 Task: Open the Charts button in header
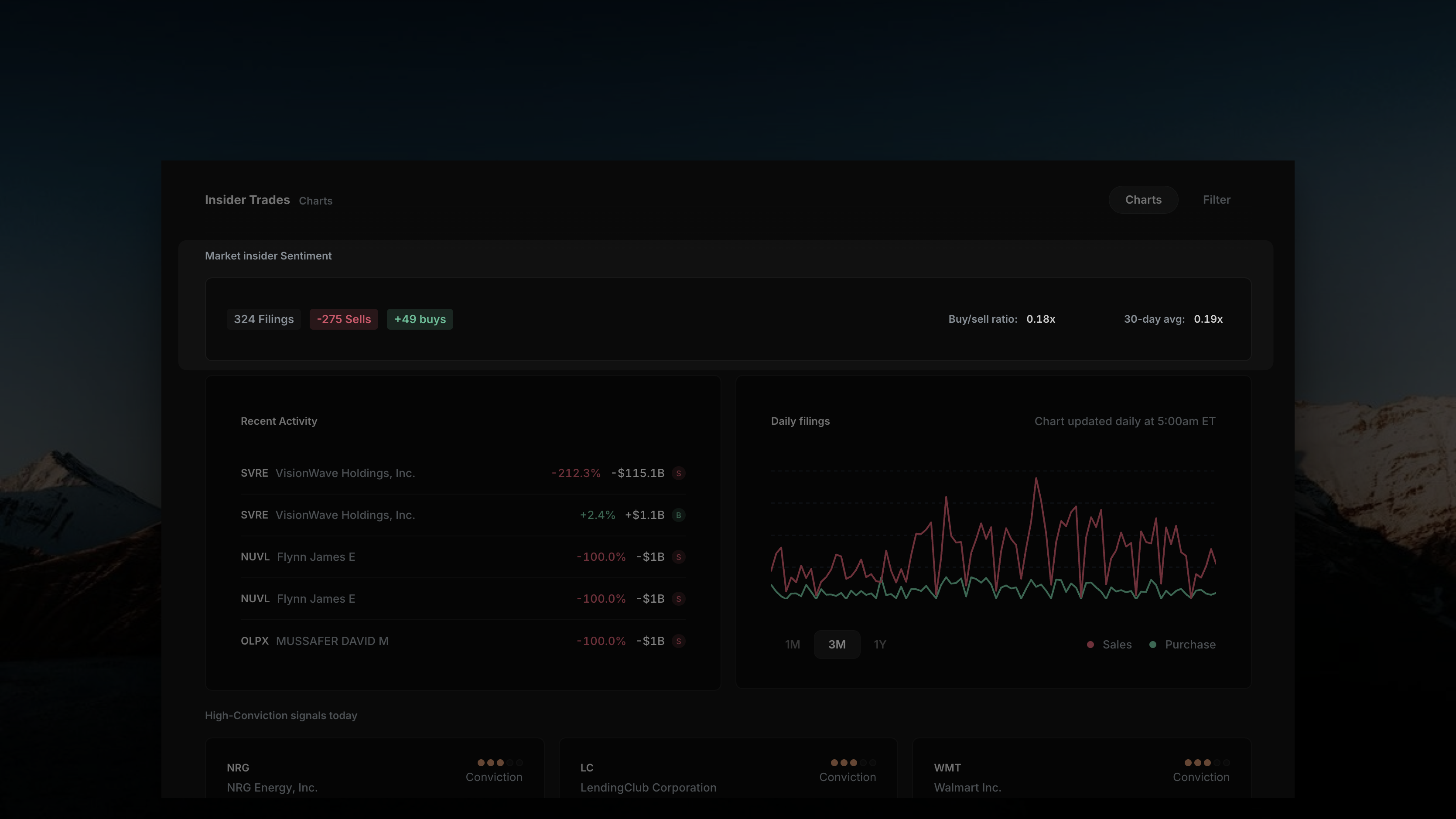tap(1143, 200)
